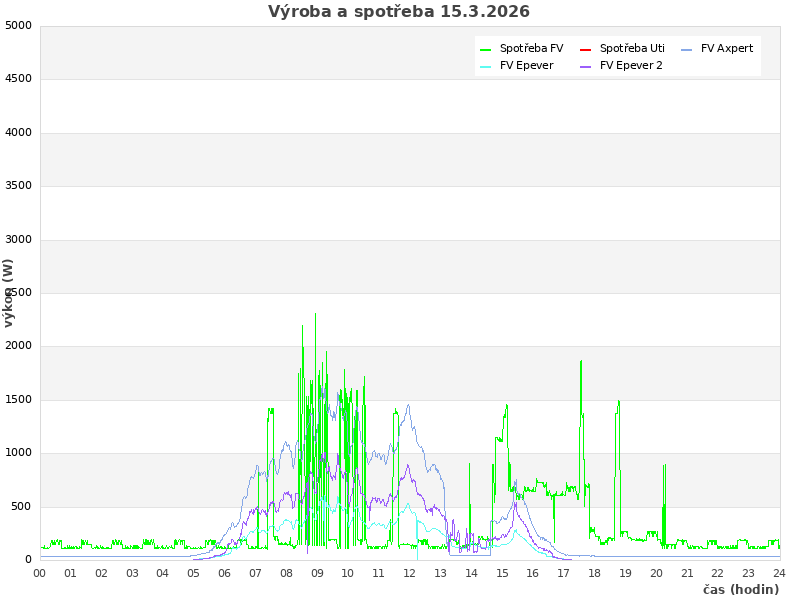Click the green Spotřeba FV legend swatch

pos(486,49)
